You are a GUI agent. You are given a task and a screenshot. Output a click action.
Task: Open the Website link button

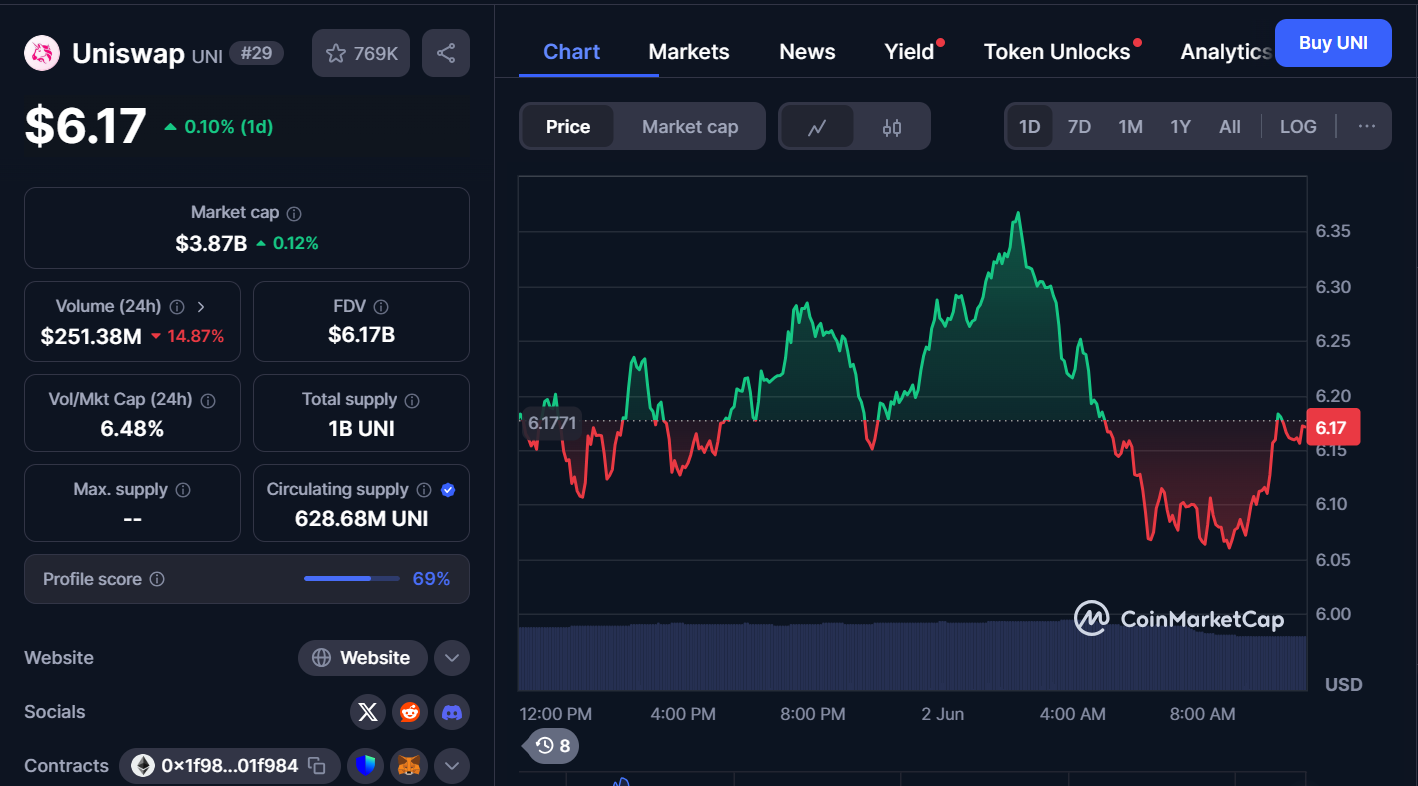pyautogui.click(x=362, y=658)
